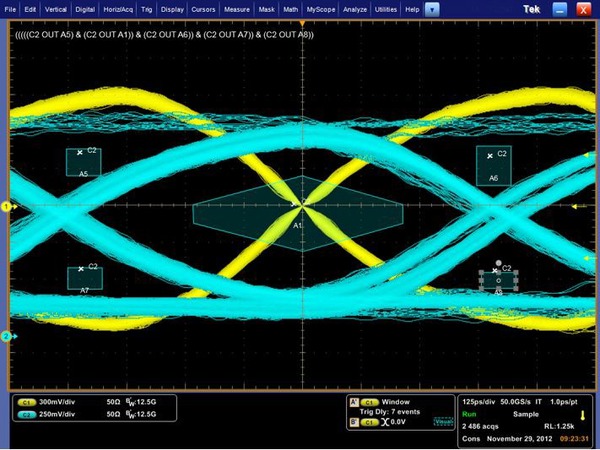The width and height of the screenshot is (600, 450).
Task: Toggle the Visual trigger indicator
Action: pos(433,423)
